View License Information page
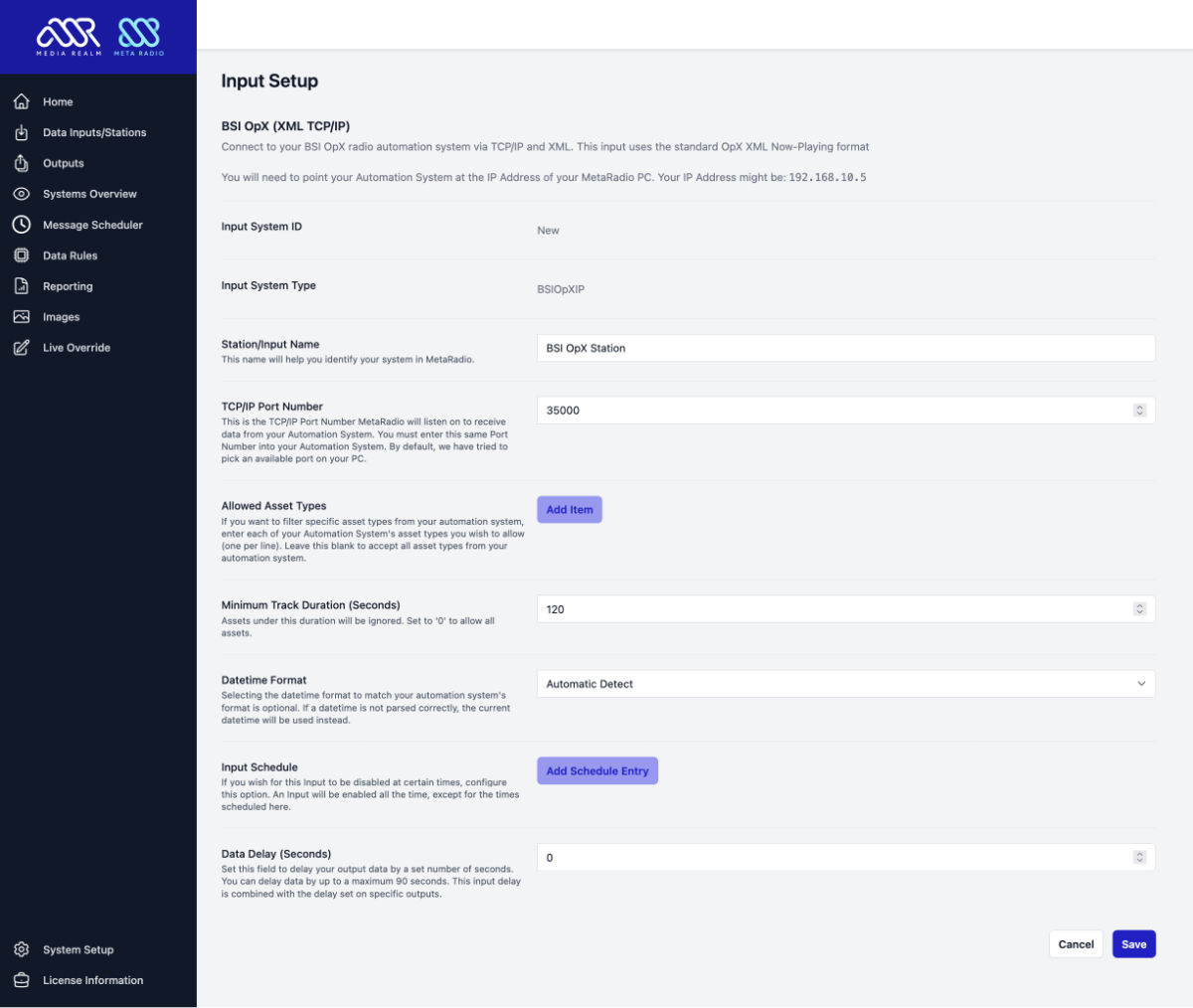The height and width of the screenshot is (1008, 1193). (x=91, y=980)
